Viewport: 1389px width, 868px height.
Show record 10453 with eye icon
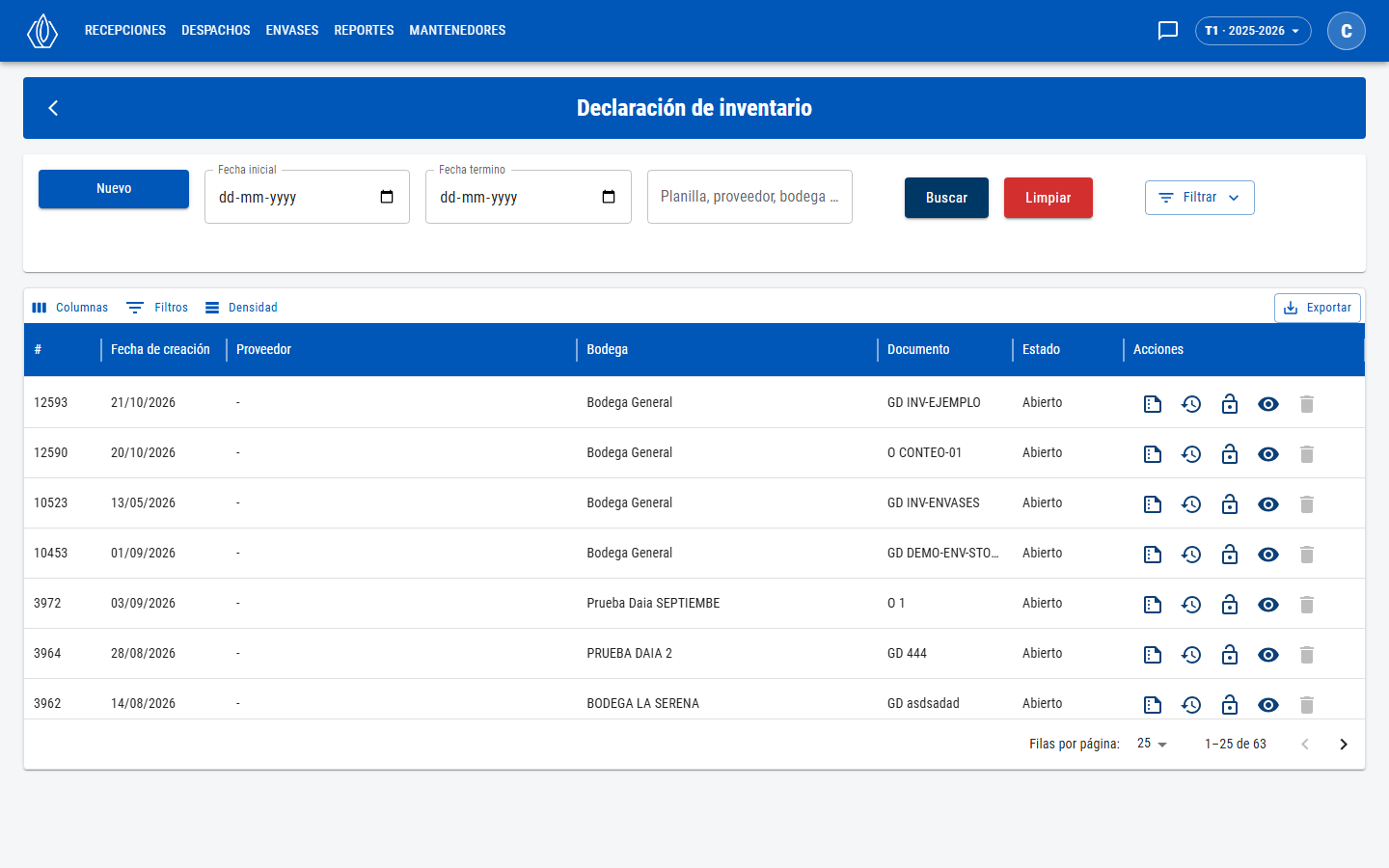coord(1268,555)
